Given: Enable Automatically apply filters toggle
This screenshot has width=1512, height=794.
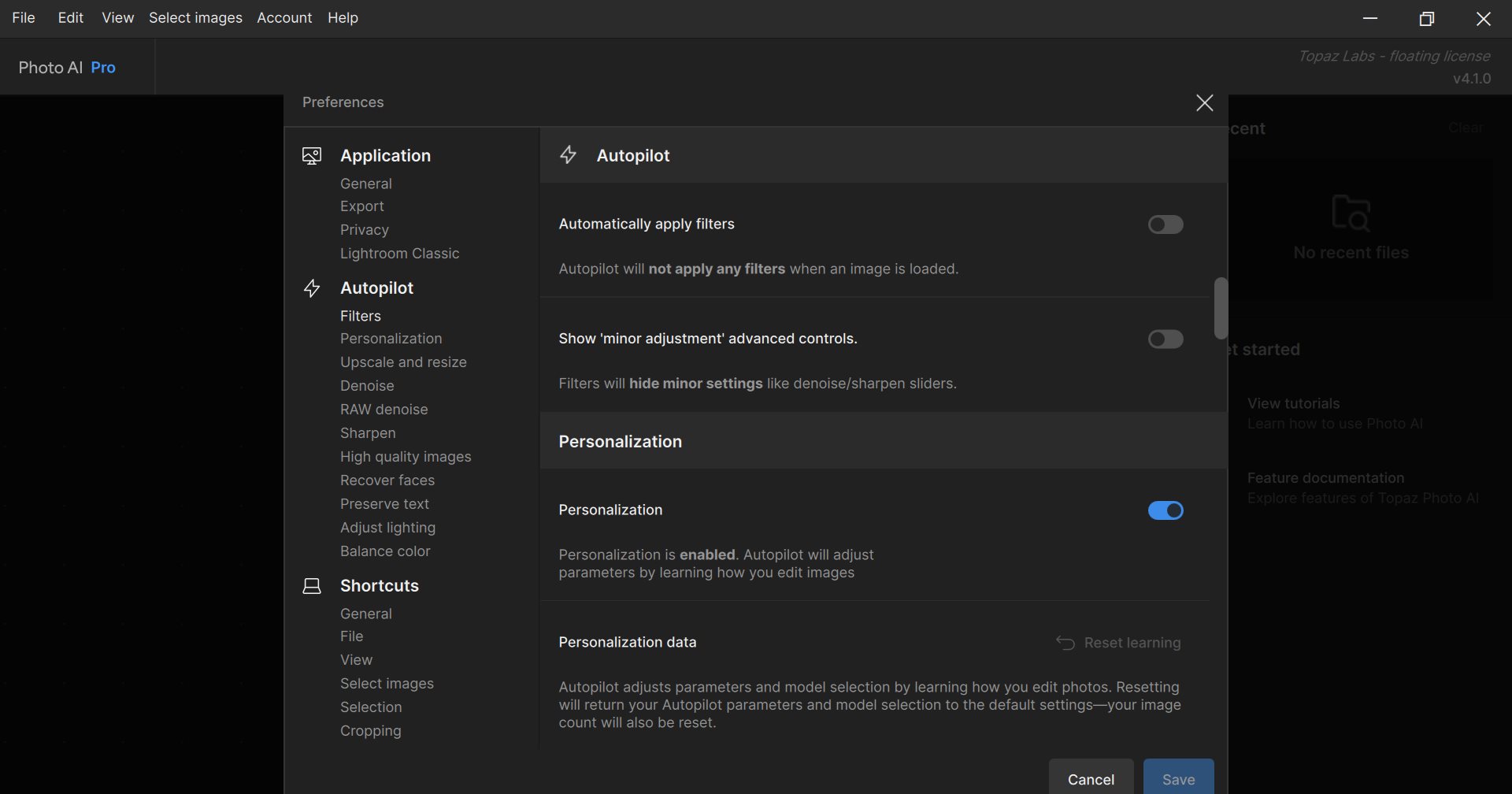Looking at the screenshot, I should (1165, 225).
